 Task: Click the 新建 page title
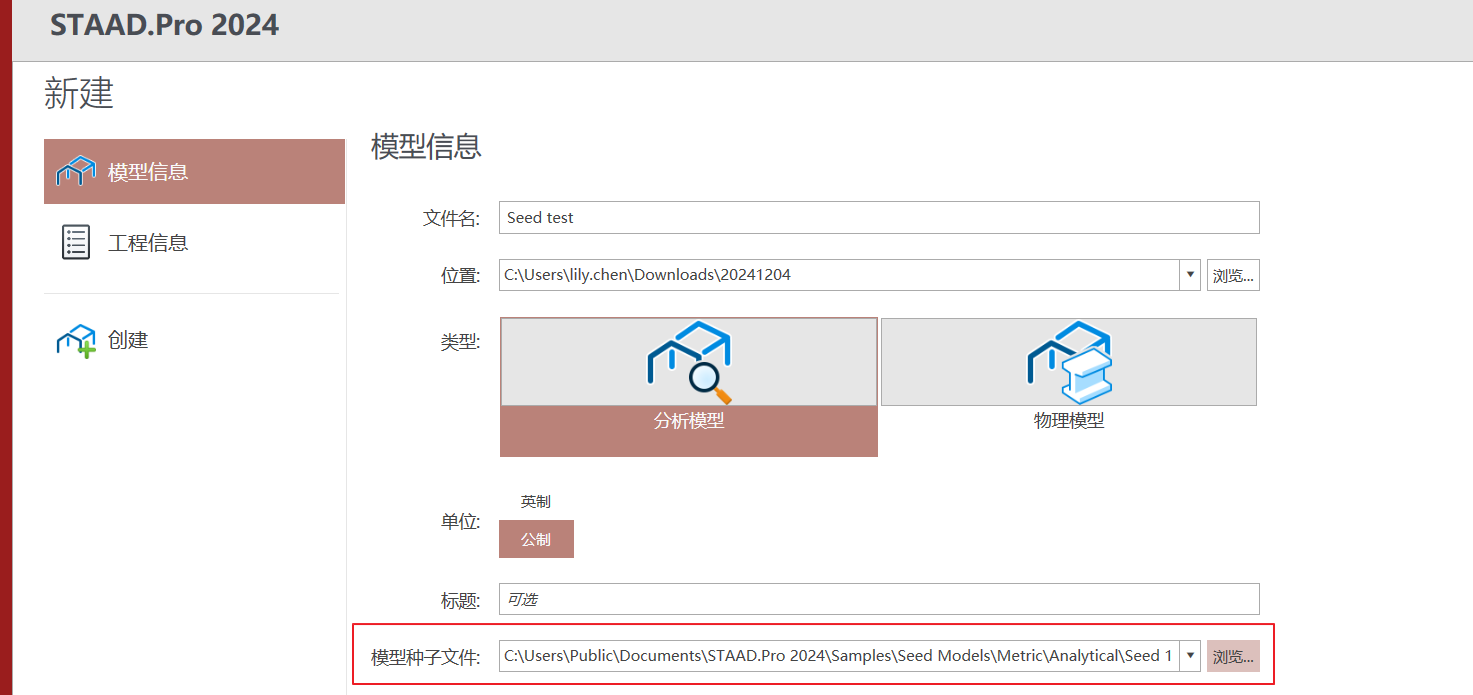tap(79, 93)
